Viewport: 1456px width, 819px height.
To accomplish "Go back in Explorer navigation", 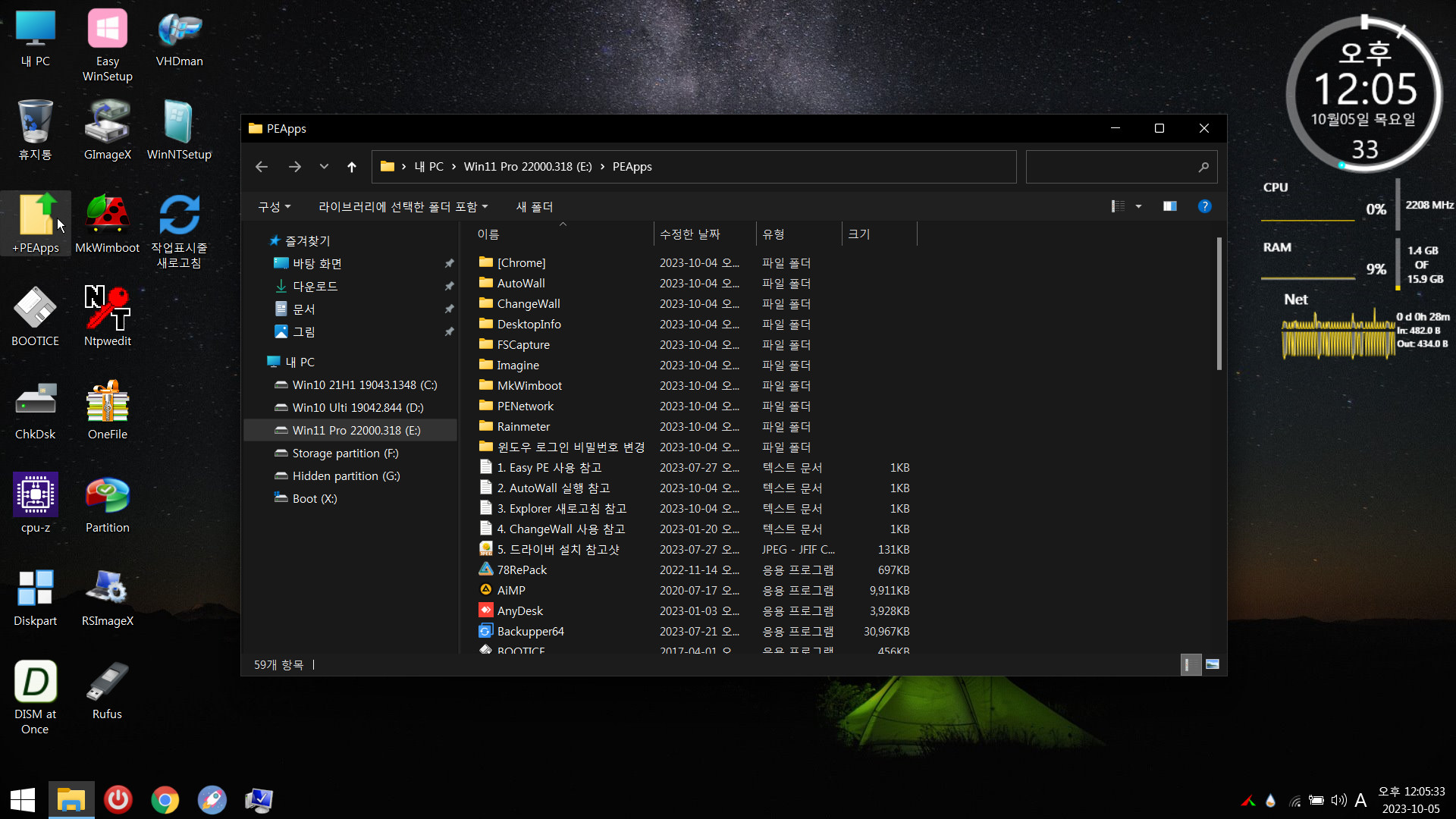I will (x=262, y=167).
